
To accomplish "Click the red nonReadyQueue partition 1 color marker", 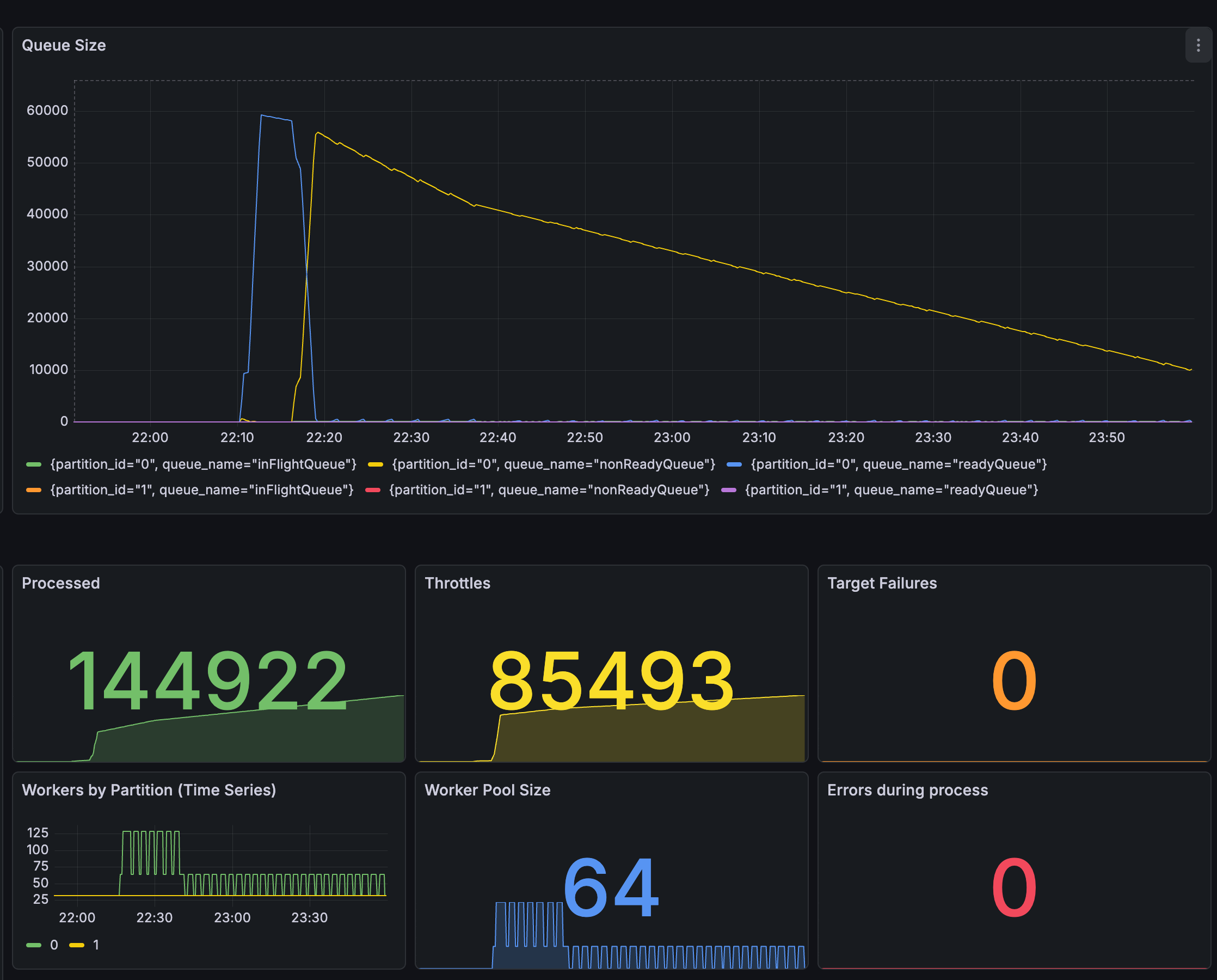I will [373, 489].
